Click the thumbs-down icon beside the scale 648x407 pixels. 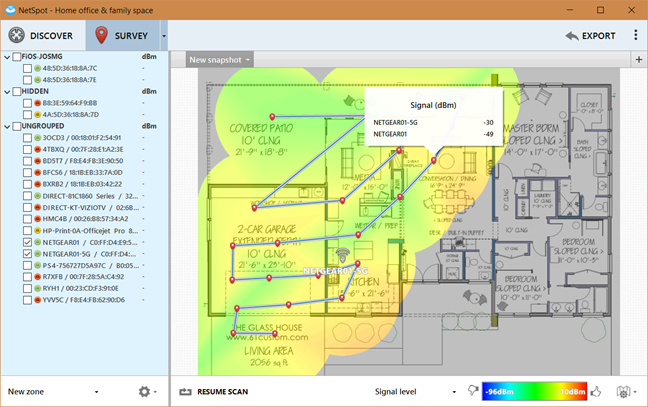[x=473, y=390]
